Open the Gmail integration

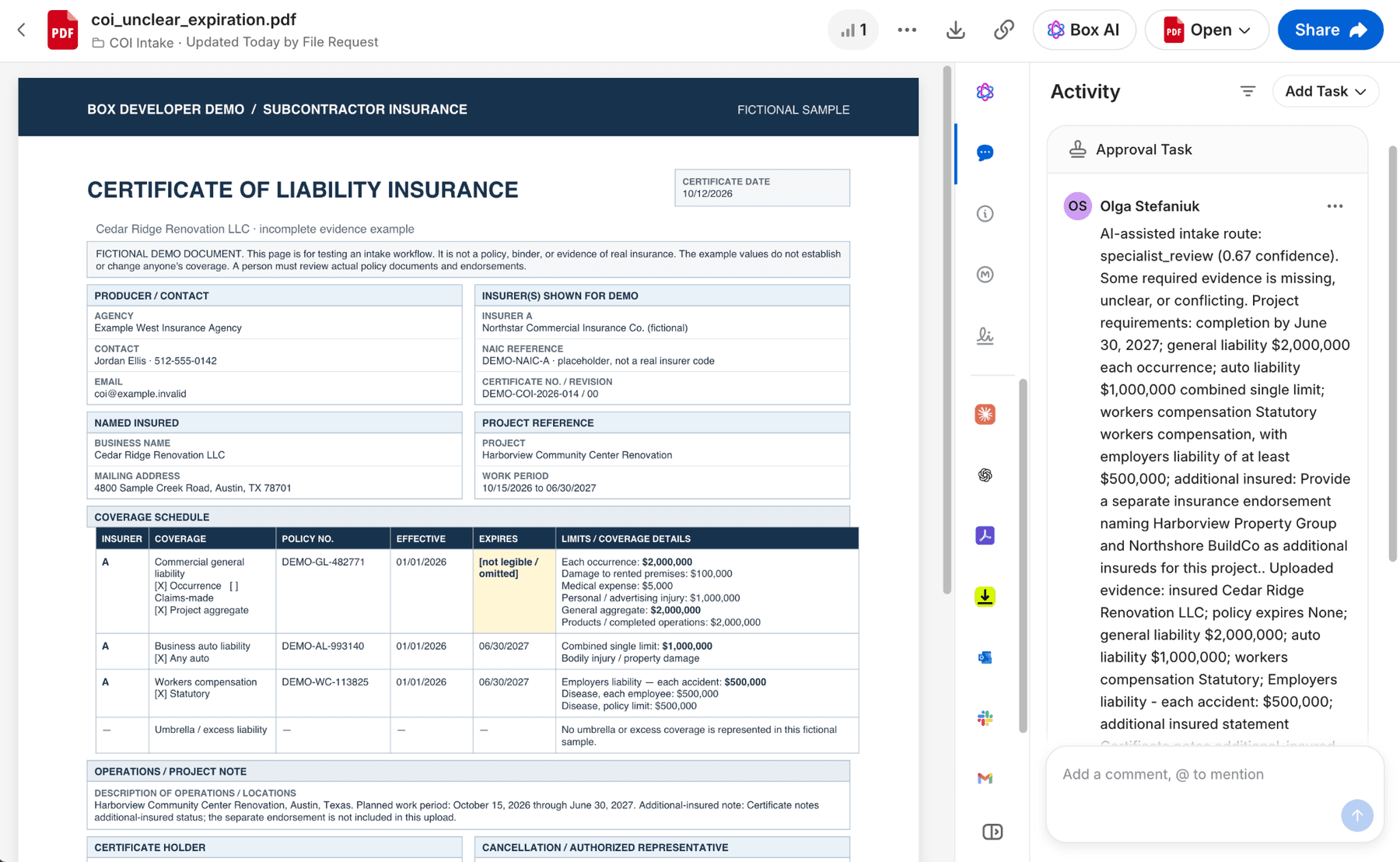point(985,778)
